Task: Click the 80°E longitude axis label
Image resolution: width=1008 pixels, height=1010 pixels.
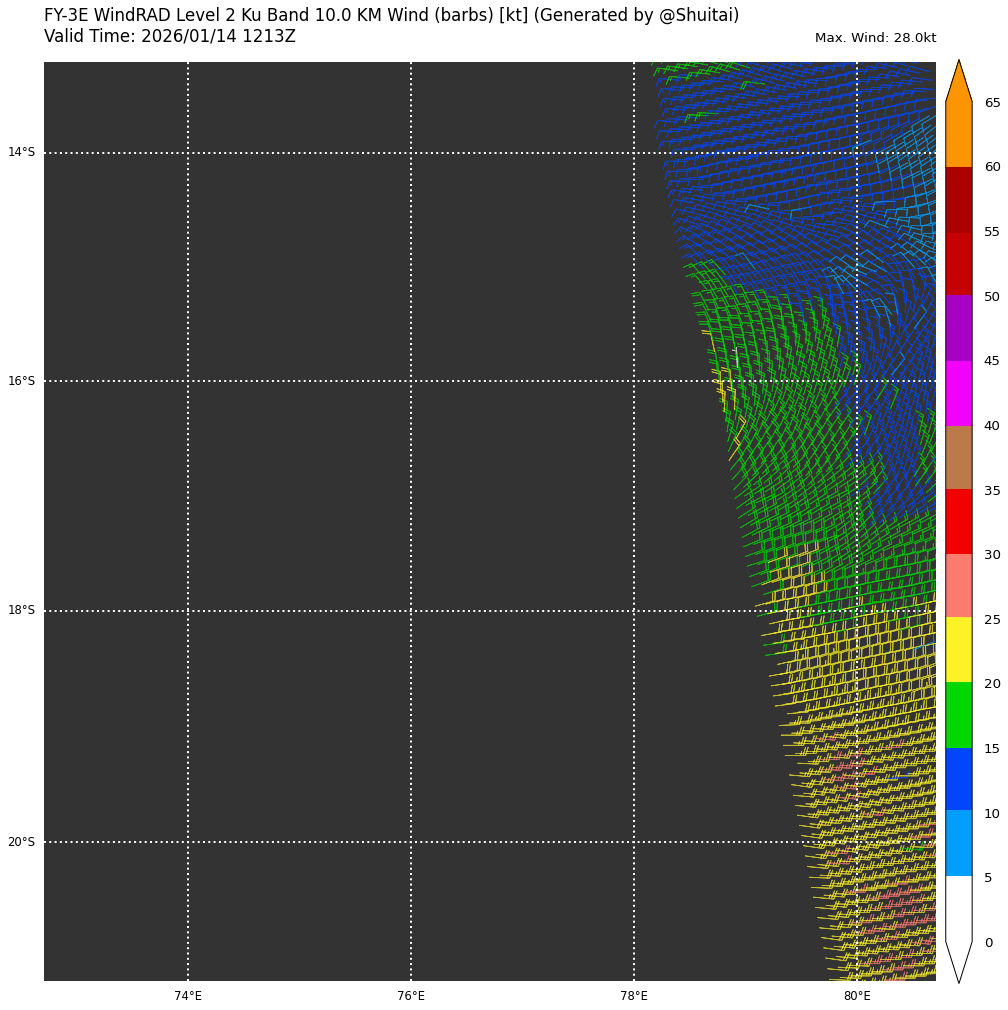Action: (x=857, y=996)
